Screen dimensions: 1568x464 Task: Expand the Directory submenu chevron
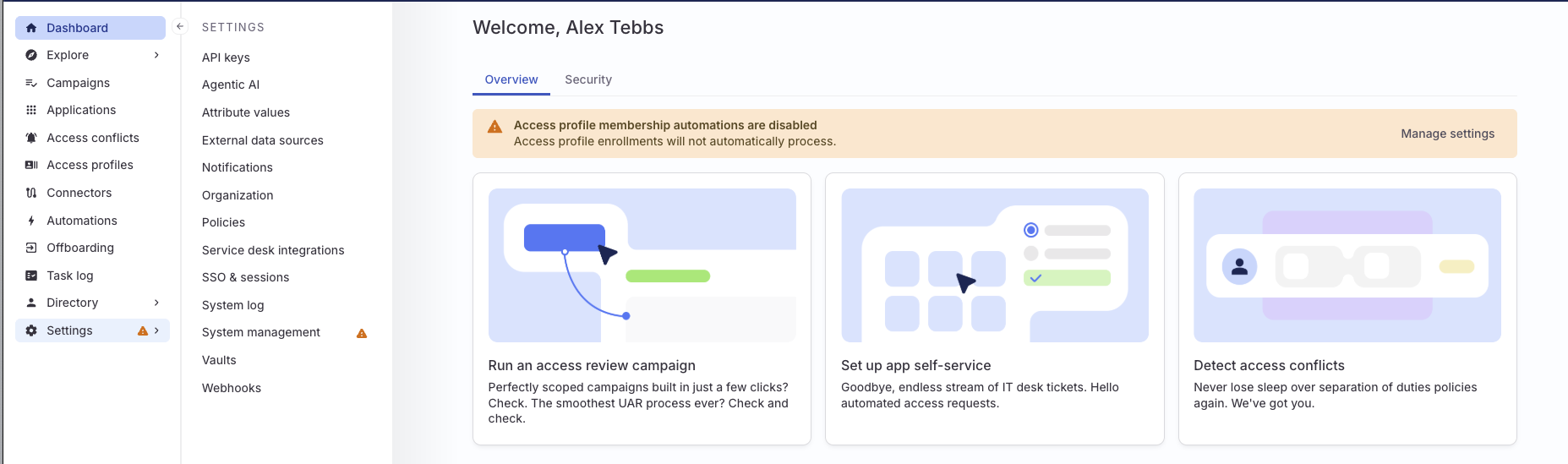156,303
